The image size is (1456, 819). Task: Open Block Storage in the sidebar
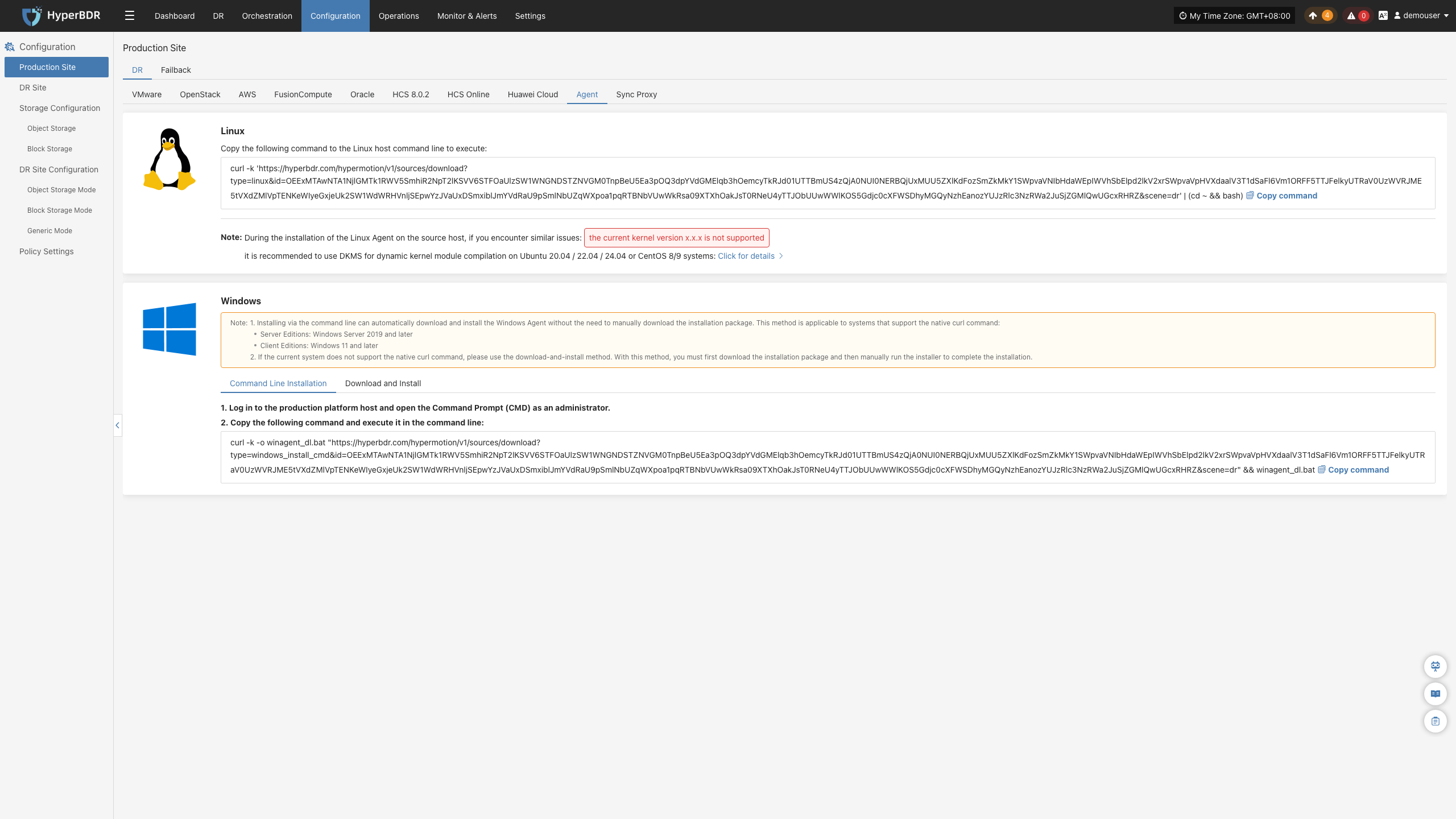coord(56,149)
